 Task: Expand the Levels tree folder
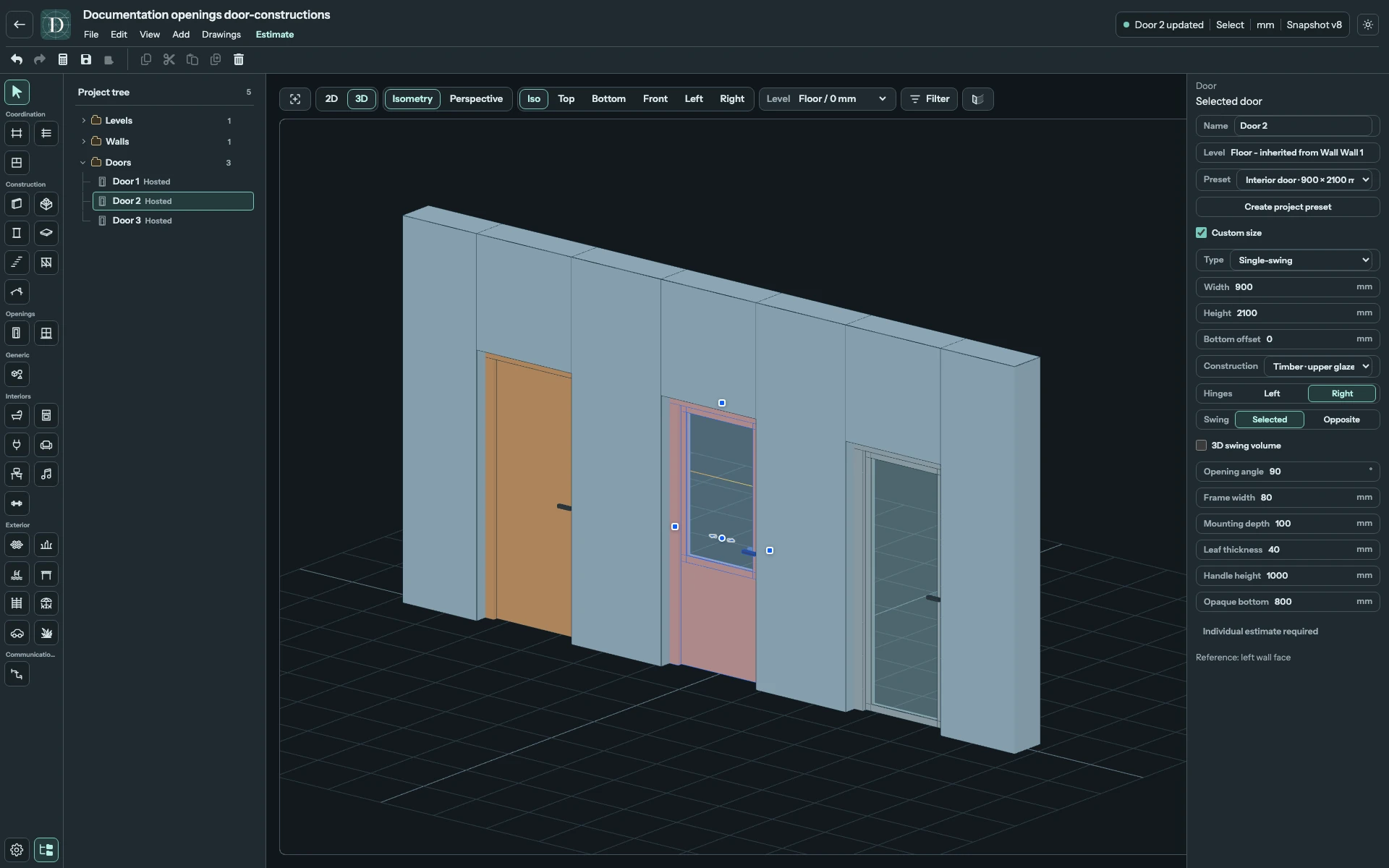click(84, 121)
